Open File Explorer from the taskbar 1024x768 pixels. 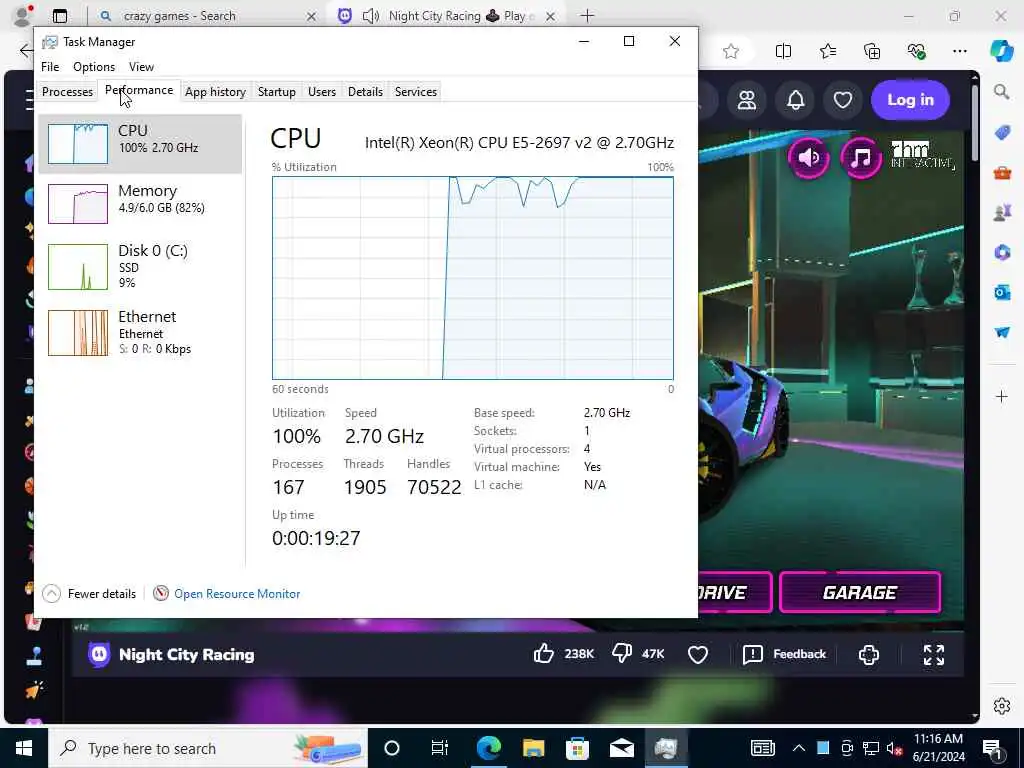pyautogui.click(x=533, y=748)
